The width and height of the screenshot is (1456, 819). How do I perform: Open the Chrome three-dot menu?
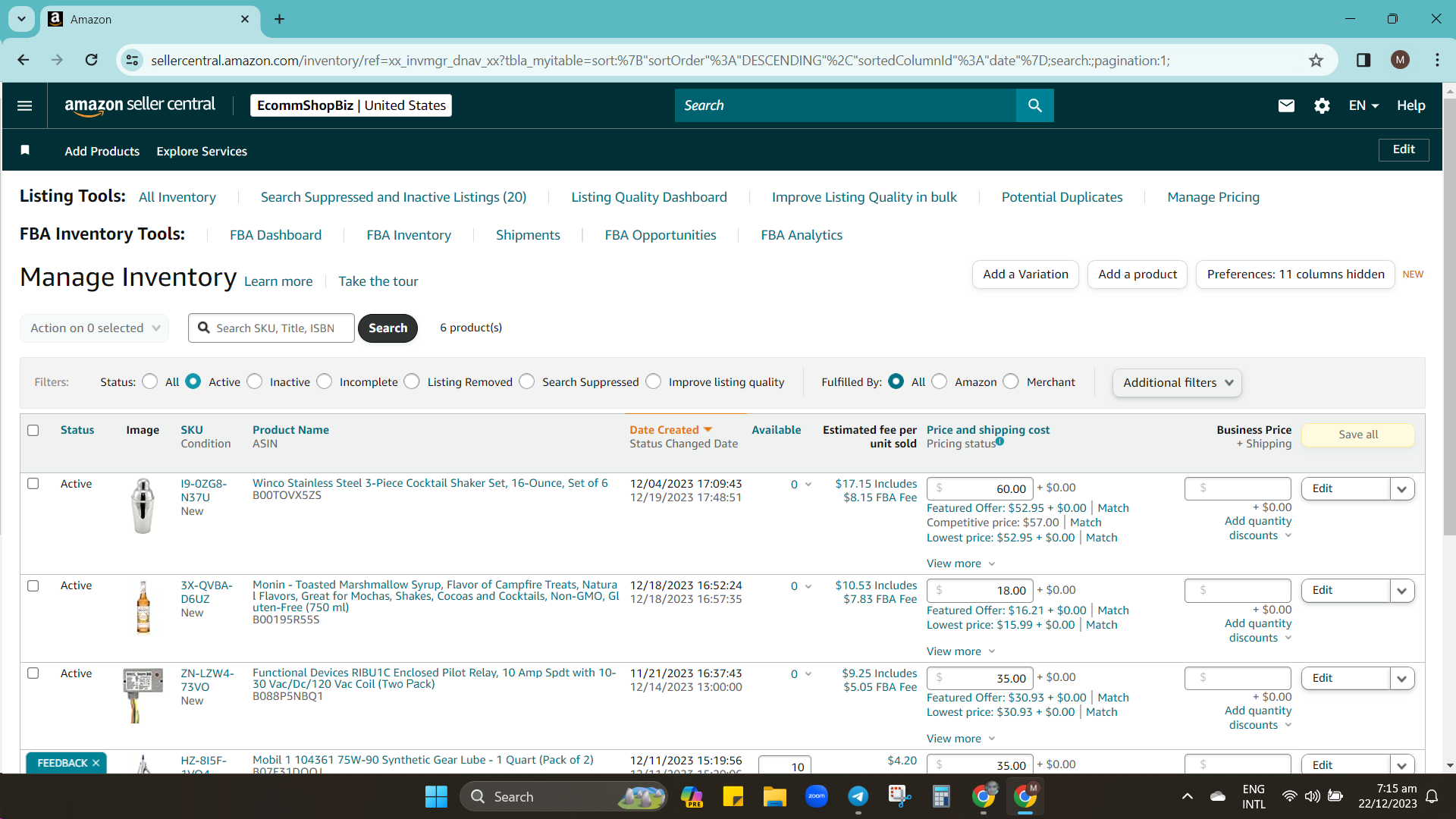[1437, 60]
